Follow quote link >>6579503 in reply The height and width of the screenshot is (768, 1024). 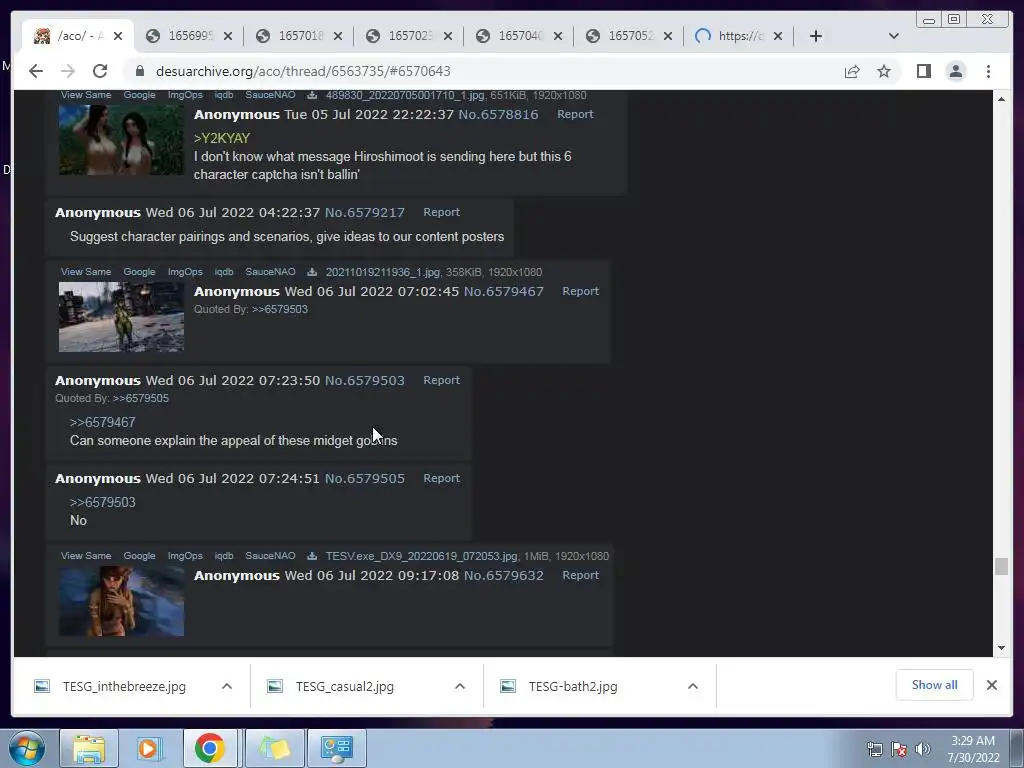(x=103, y=502)
